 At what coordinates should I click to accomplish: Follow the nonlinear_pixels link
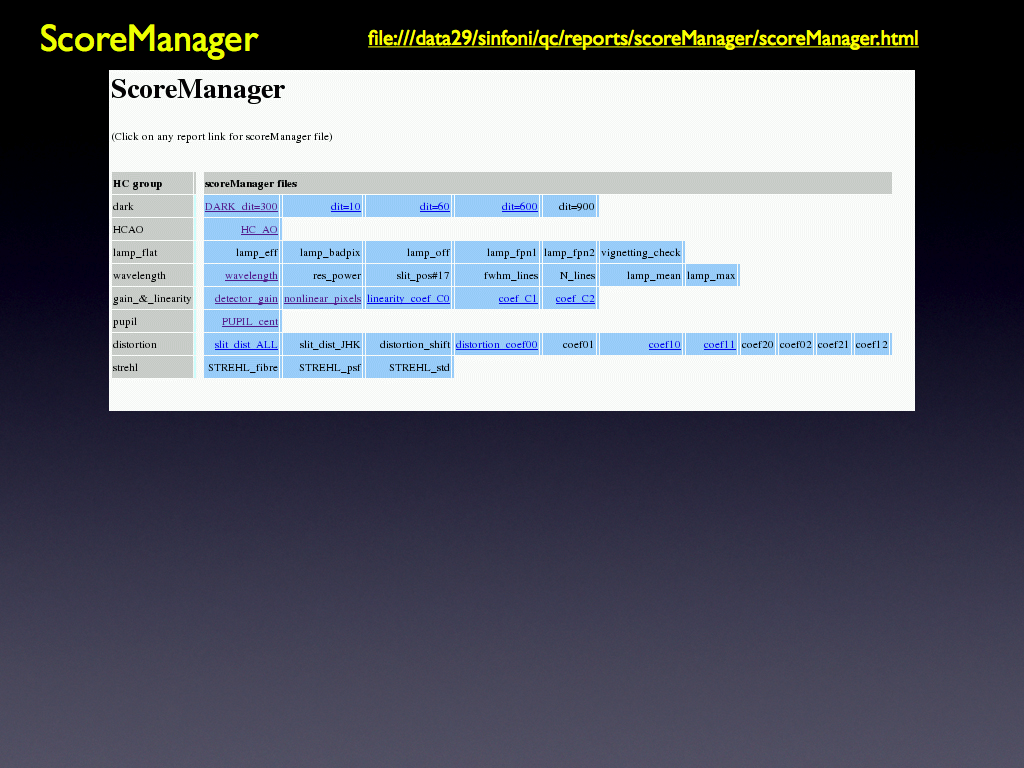[322, 299]
